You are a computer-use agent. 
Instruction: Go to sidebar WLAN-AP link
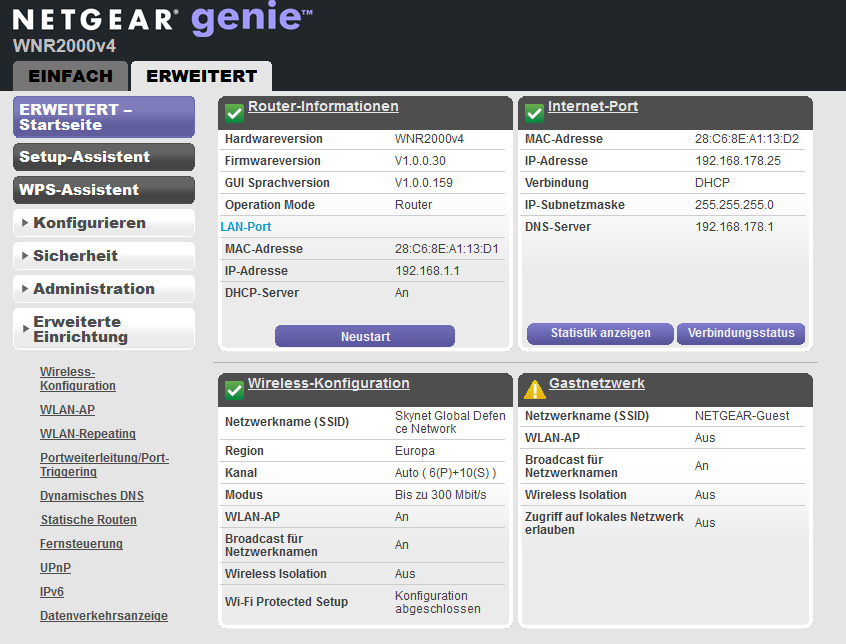(x=67, y=410)
